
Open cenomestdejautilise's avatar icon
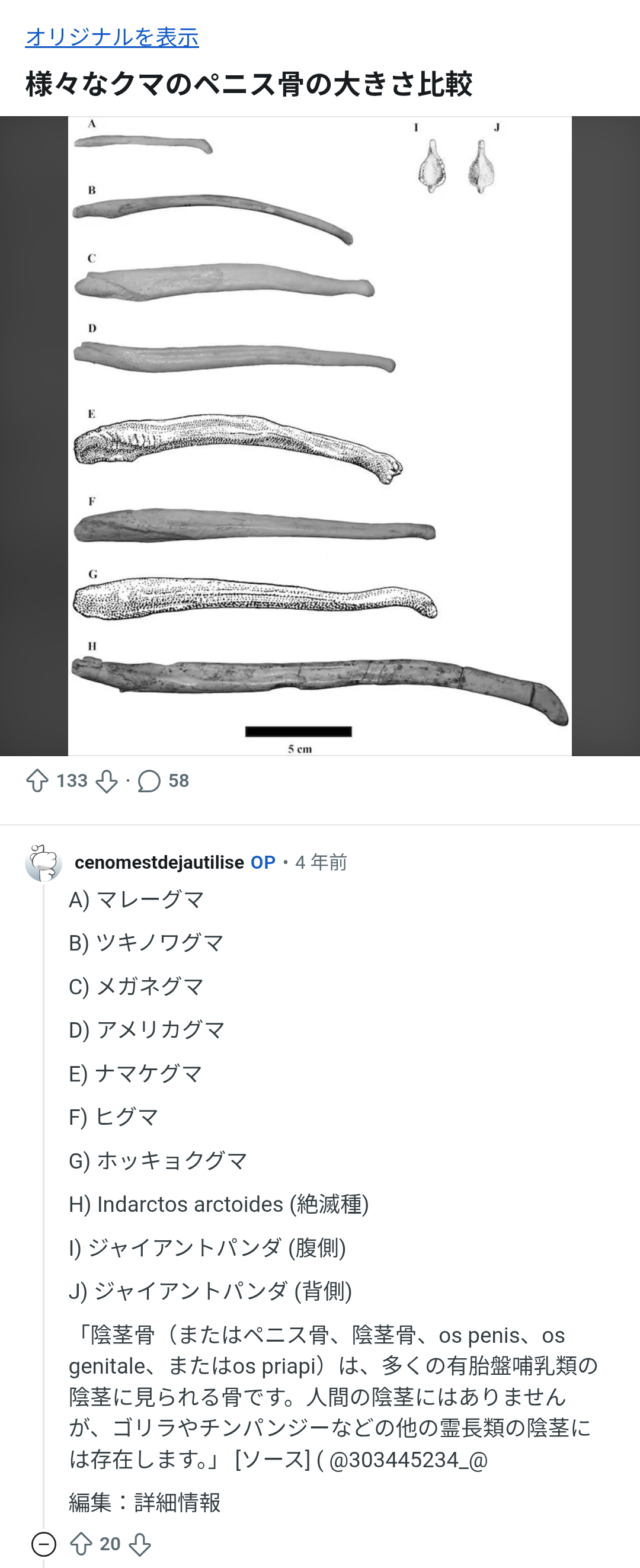coord(43,863)
